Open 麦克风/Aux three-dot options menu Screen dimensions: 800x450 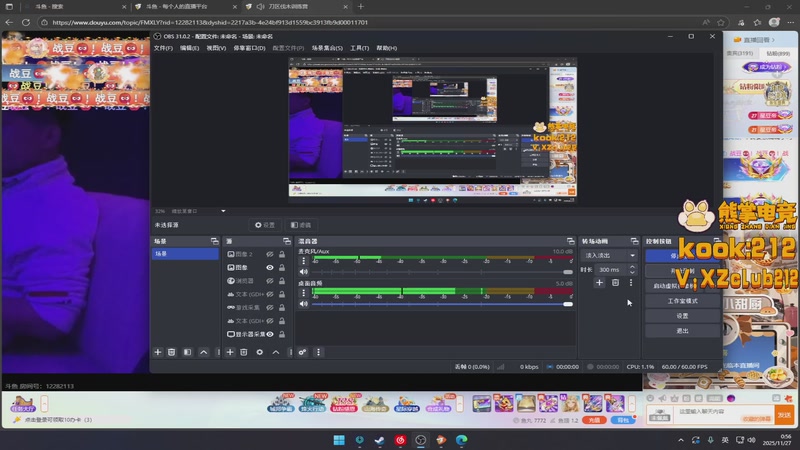click(x=304, y=260)
